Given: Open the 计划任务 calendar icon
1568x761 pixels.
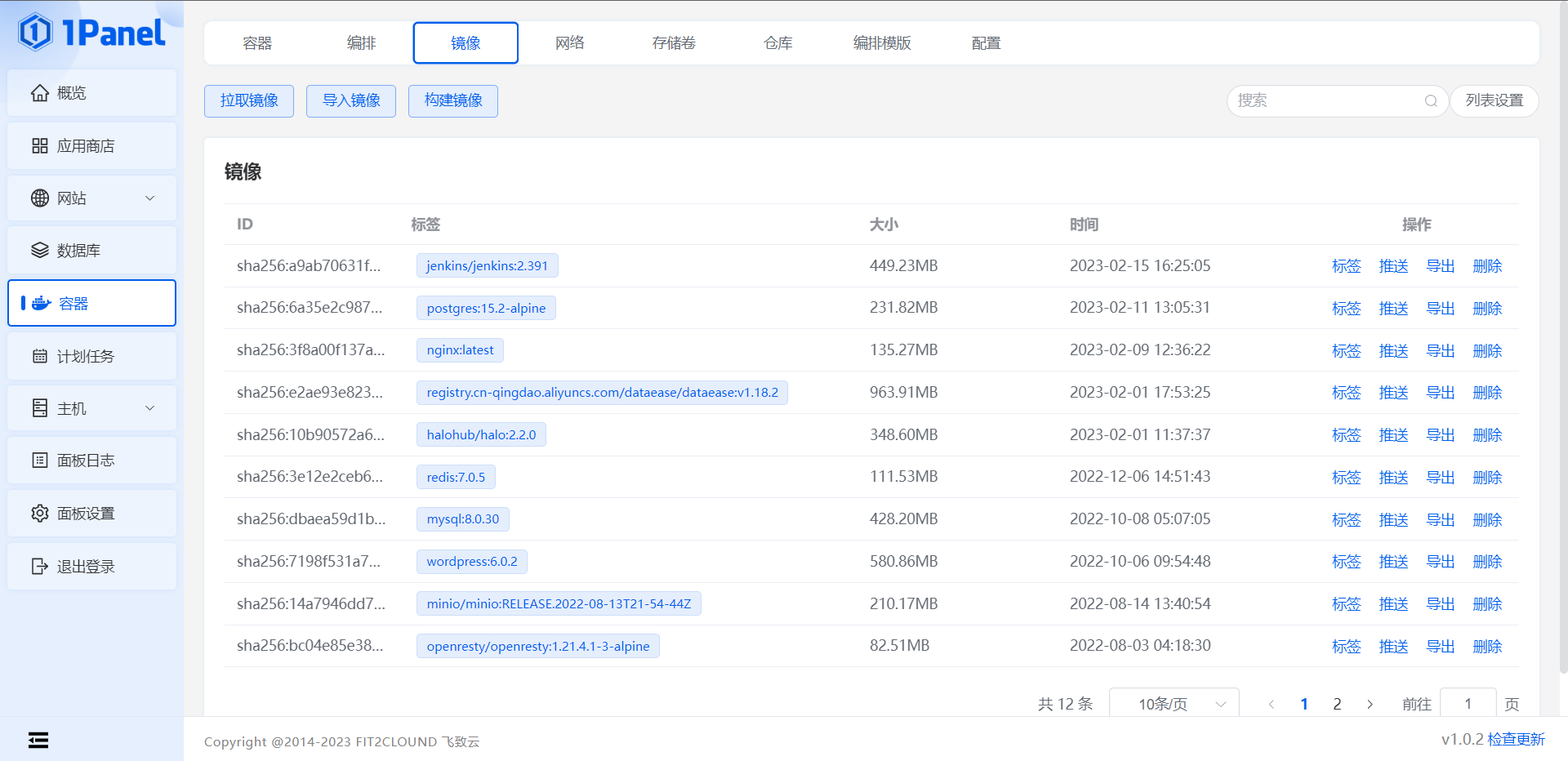Looking at the screenshot, I should click(40, 356).
